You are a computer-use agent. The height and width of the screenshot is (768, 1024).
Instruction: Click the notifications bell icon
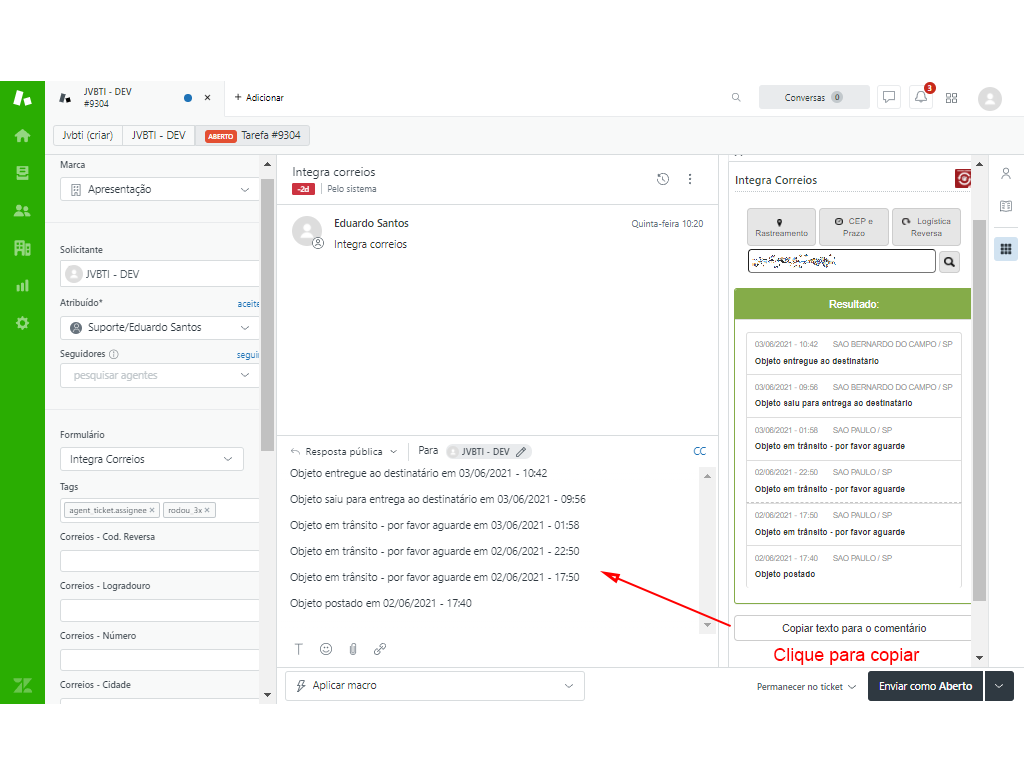point(920,98)
